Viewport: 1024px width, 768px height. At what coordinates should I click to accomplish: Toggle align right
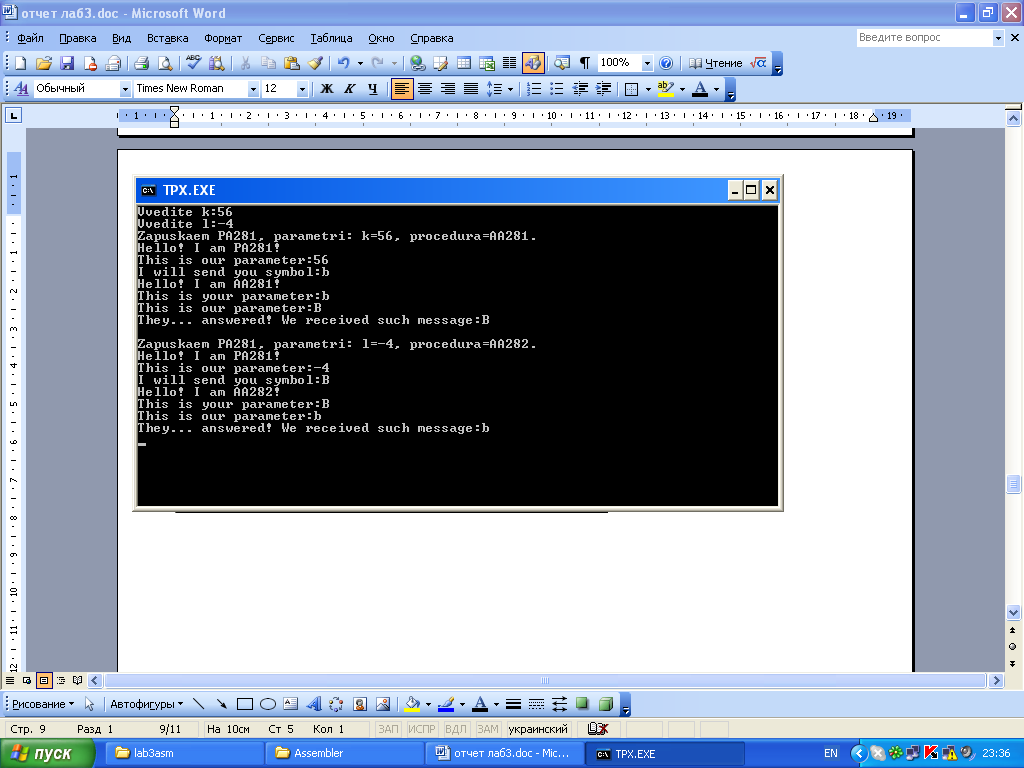point(448,89)
